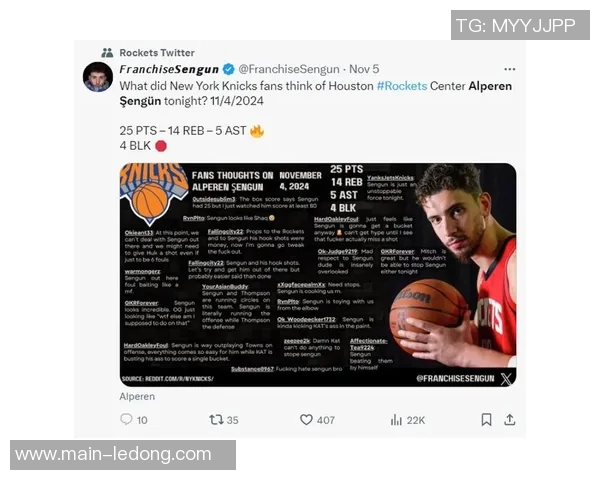Screen dimensions: 600x480
Task: Like the tweet with heart icon
Action: point(306,420)
